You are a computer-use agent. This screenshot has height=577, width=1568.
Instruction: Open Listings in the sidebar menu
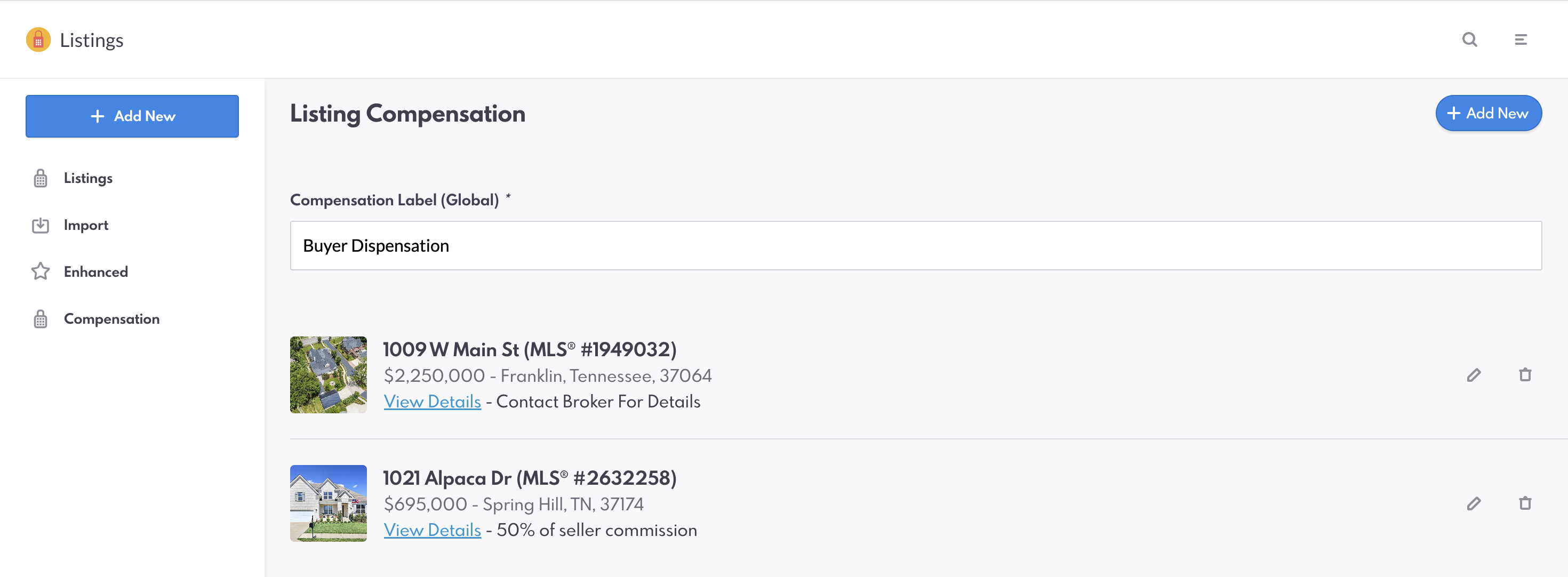coord(87,178)
